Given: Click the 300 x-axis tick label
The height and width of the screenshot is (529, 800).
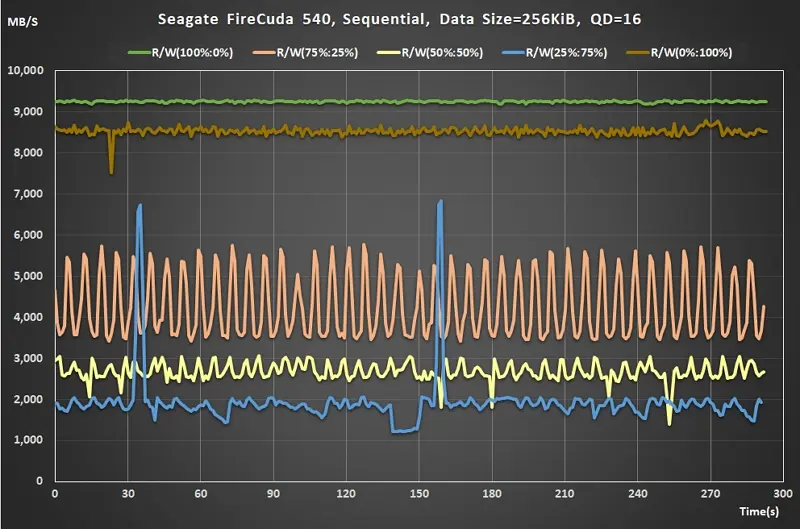Looking at the screenshot, I should tap(783, 494).
